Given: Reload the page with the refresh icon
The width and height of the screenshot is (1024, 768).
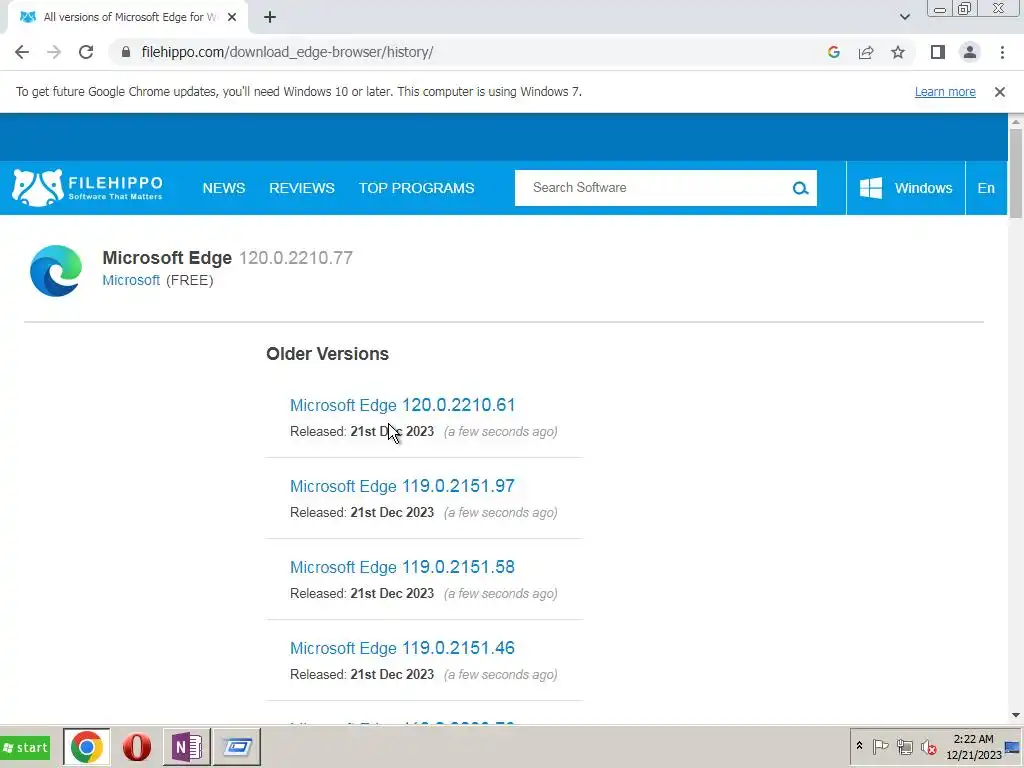Looking at the screenshot, I should pyautogui.click(x=86, y=52).
